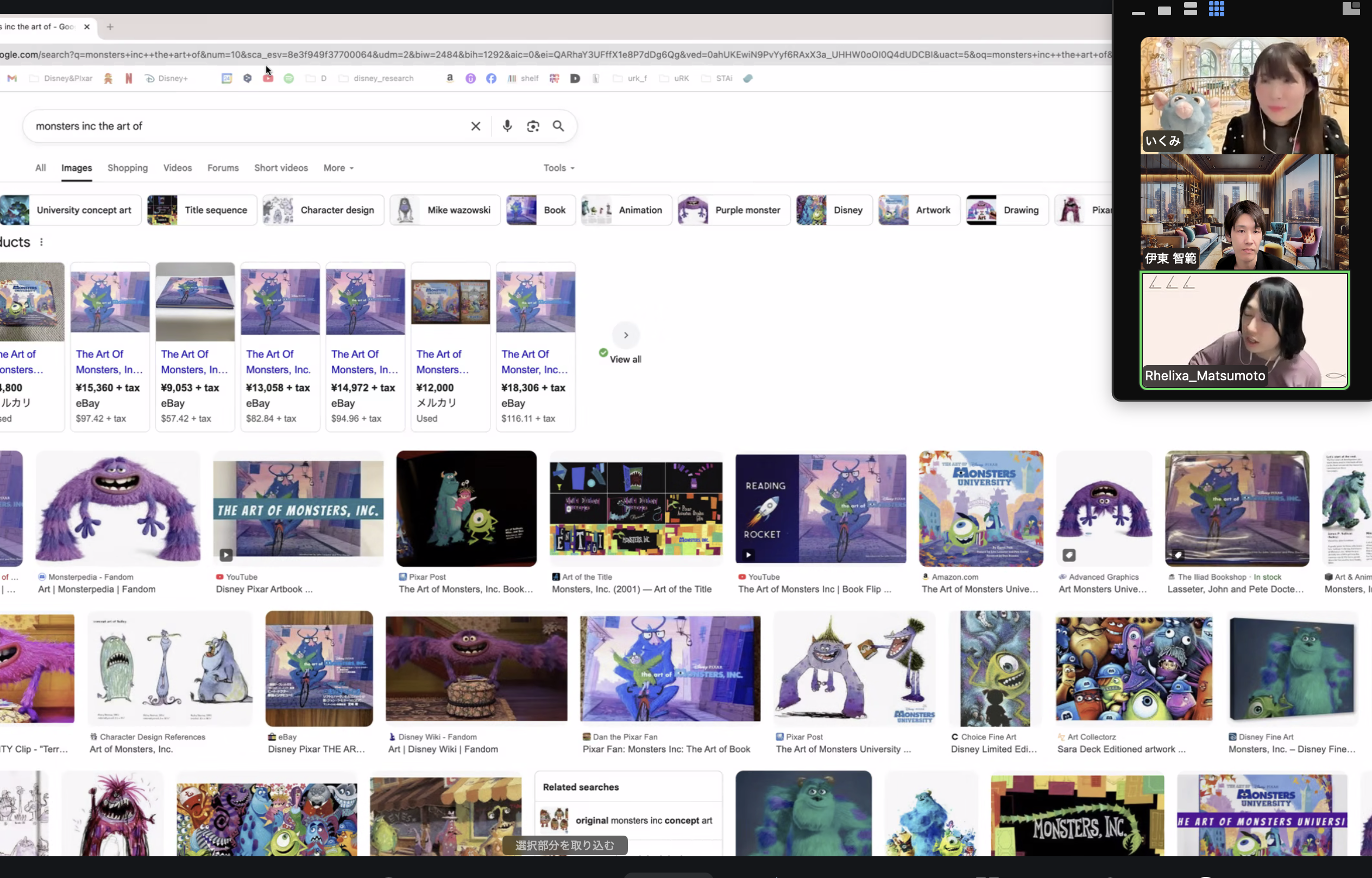Expand the More search categories menu
The image size is (1372, 878).
338,168
